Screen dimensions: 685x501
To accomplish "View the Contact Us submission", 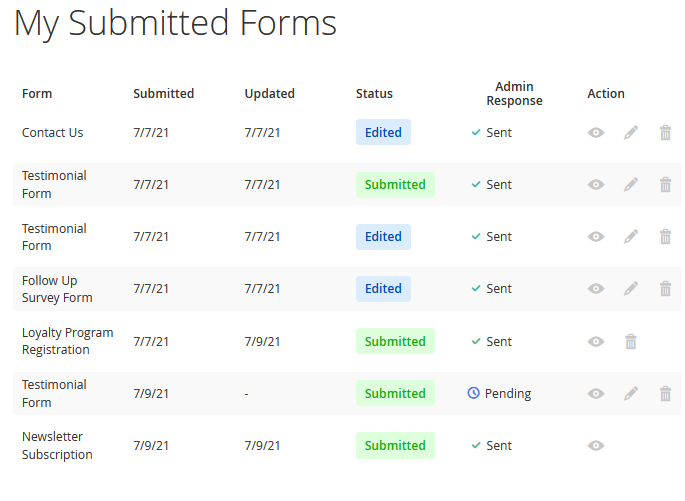I will pyautogui.click(x=596, y=132).
